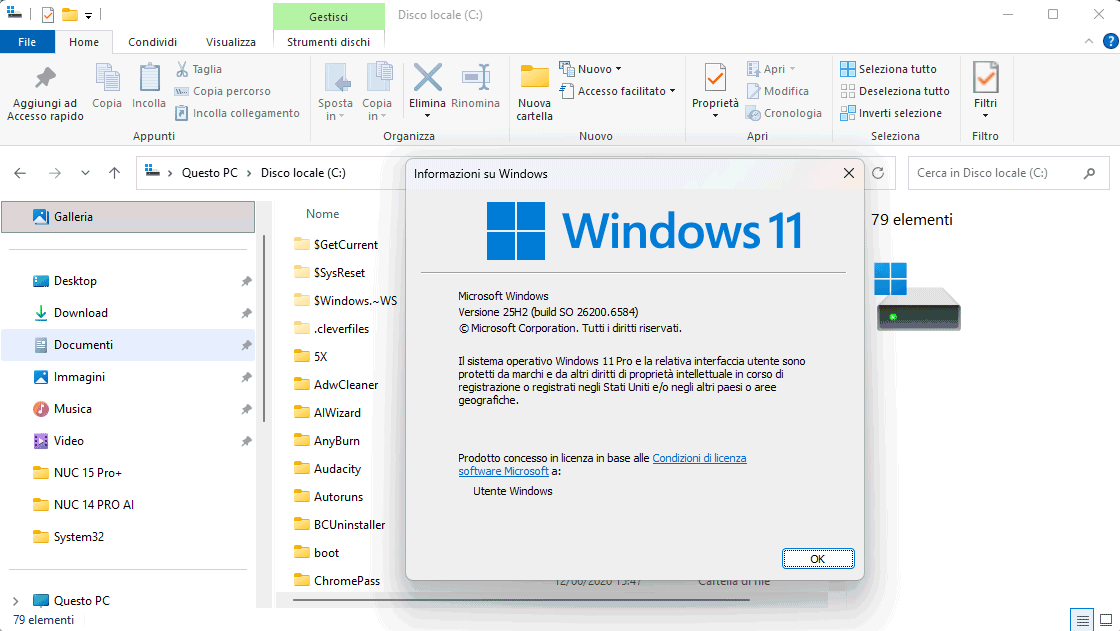Viewport: 1120px width, 631px height.
Task: Open the File menu
Action: pos(27,42)
